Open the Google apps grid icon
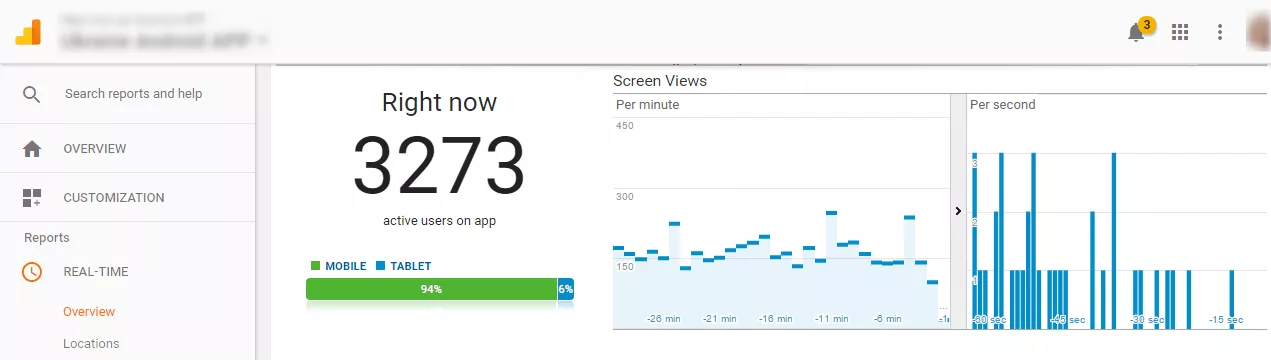The width and height of the screenshot is (1271, 360). click(1180, 32)
